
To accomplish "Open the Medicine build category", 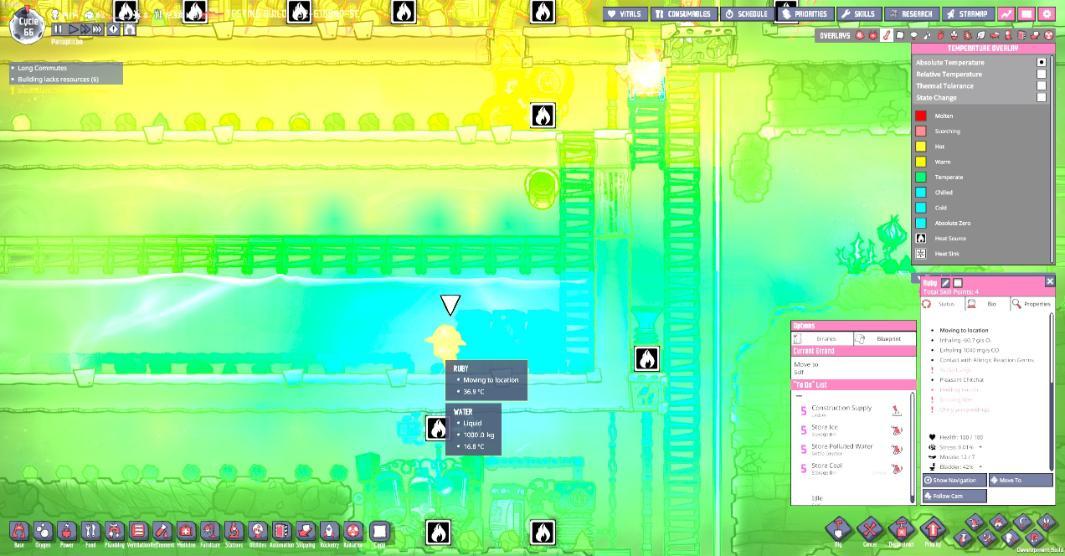I will [186, 531].
